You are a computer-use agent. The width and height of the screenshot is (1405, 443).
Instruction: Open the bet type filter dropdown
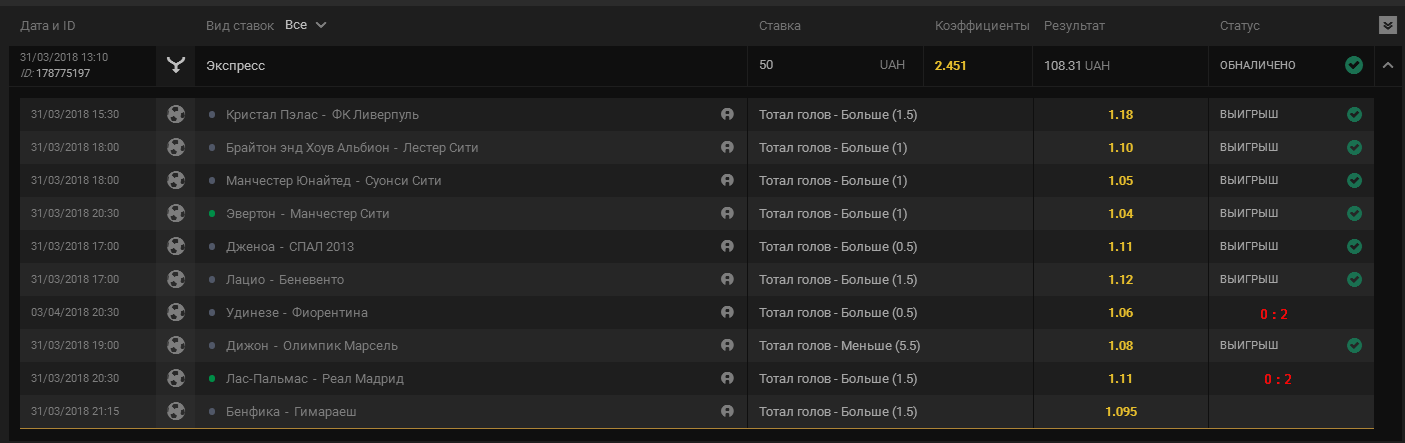306,25
